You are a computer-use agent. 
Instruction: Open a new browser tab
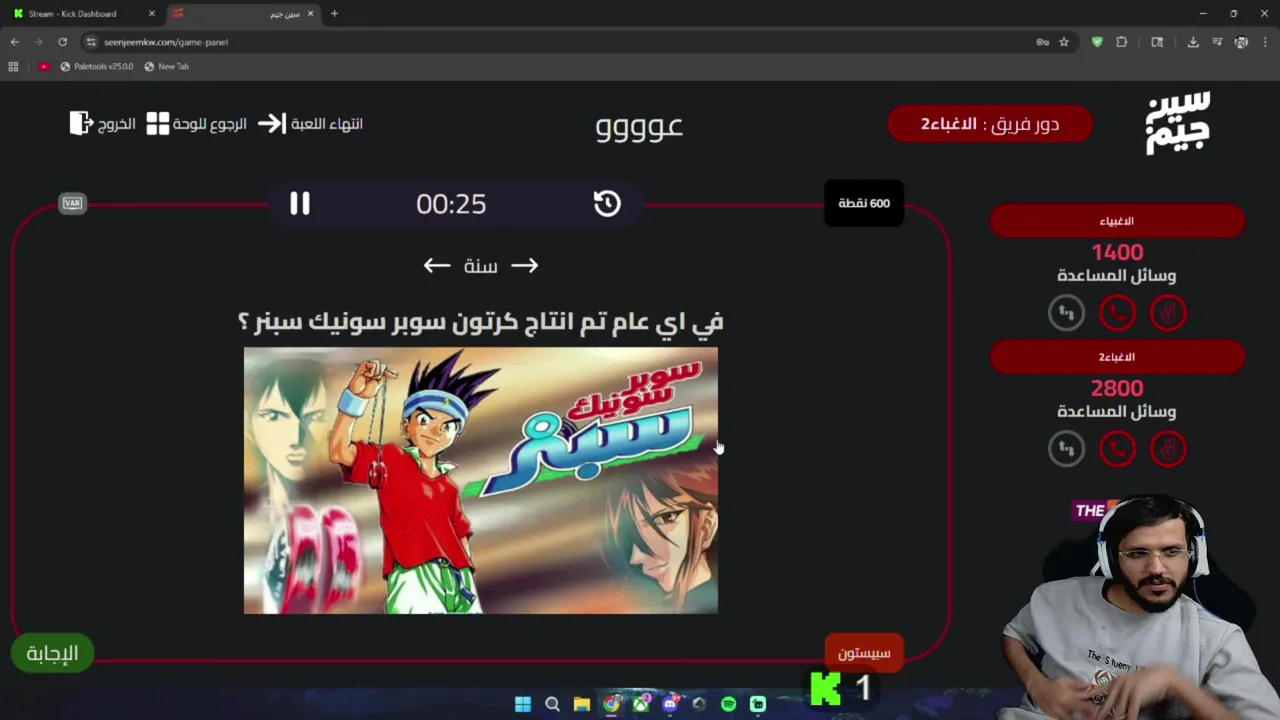point(334,14)
